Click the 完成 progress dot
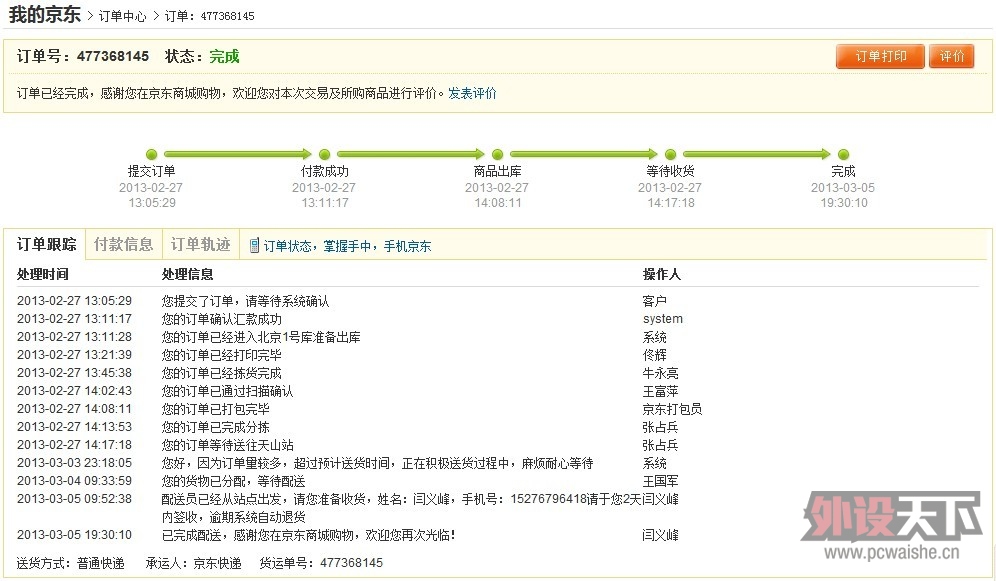 844,154
